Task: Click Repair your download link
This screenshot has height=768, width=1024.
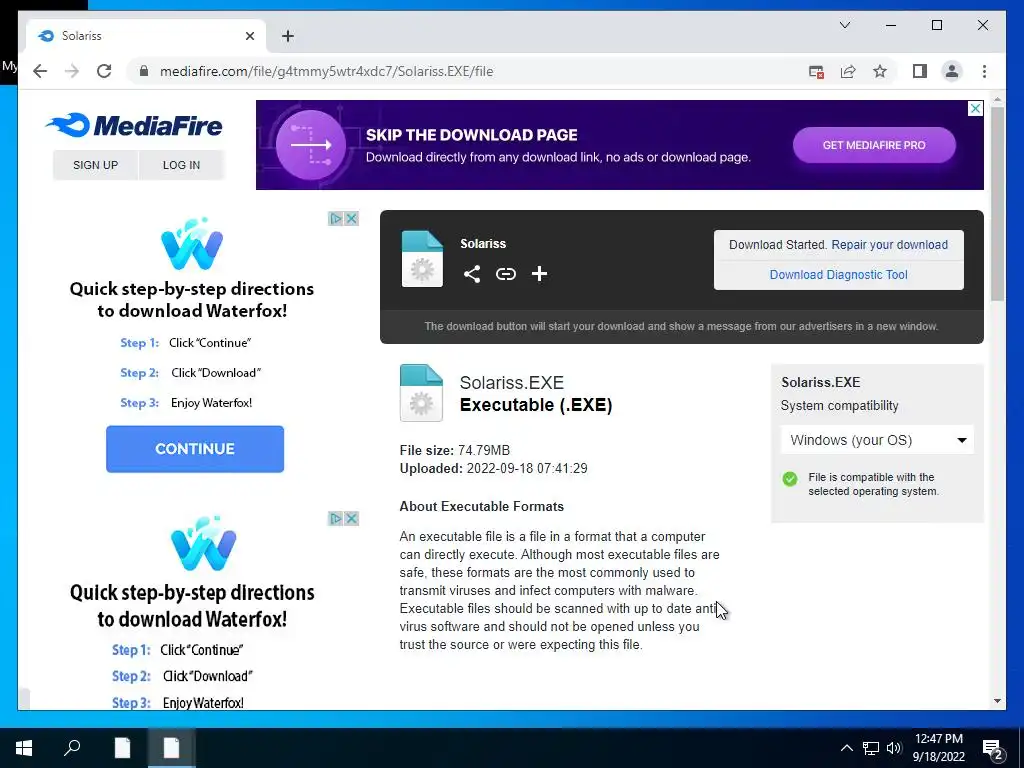Action: click(x=889, y=245)
